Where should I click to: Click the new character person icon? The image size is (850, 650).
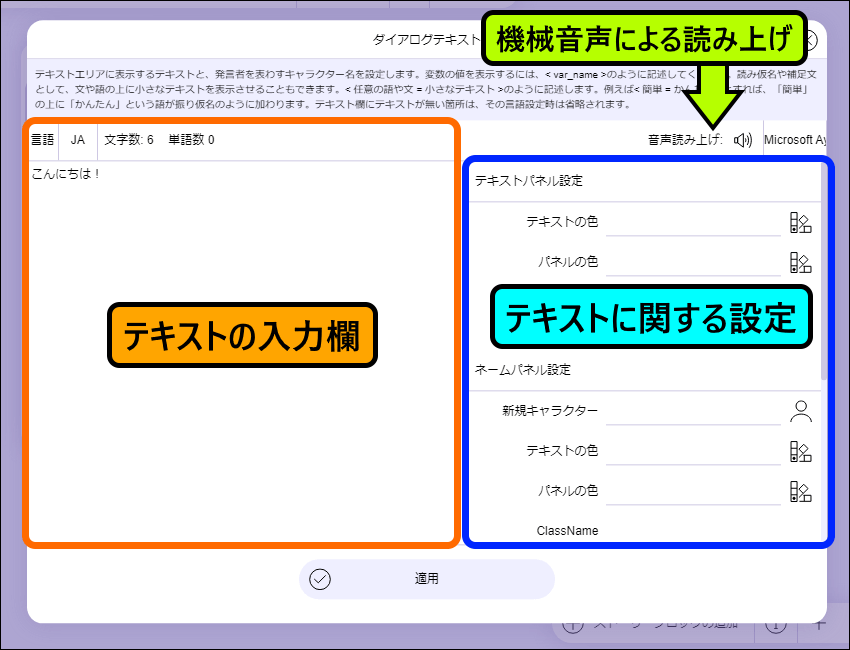(800, 411)
